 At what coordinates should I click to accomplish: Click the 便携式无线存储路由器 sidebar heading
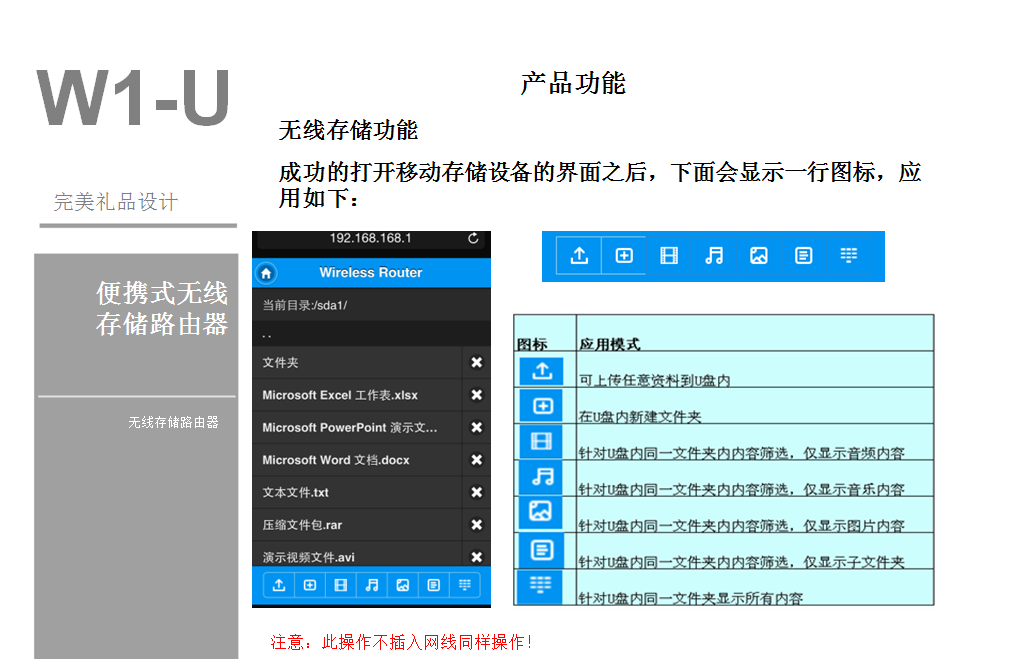[162, 309]
